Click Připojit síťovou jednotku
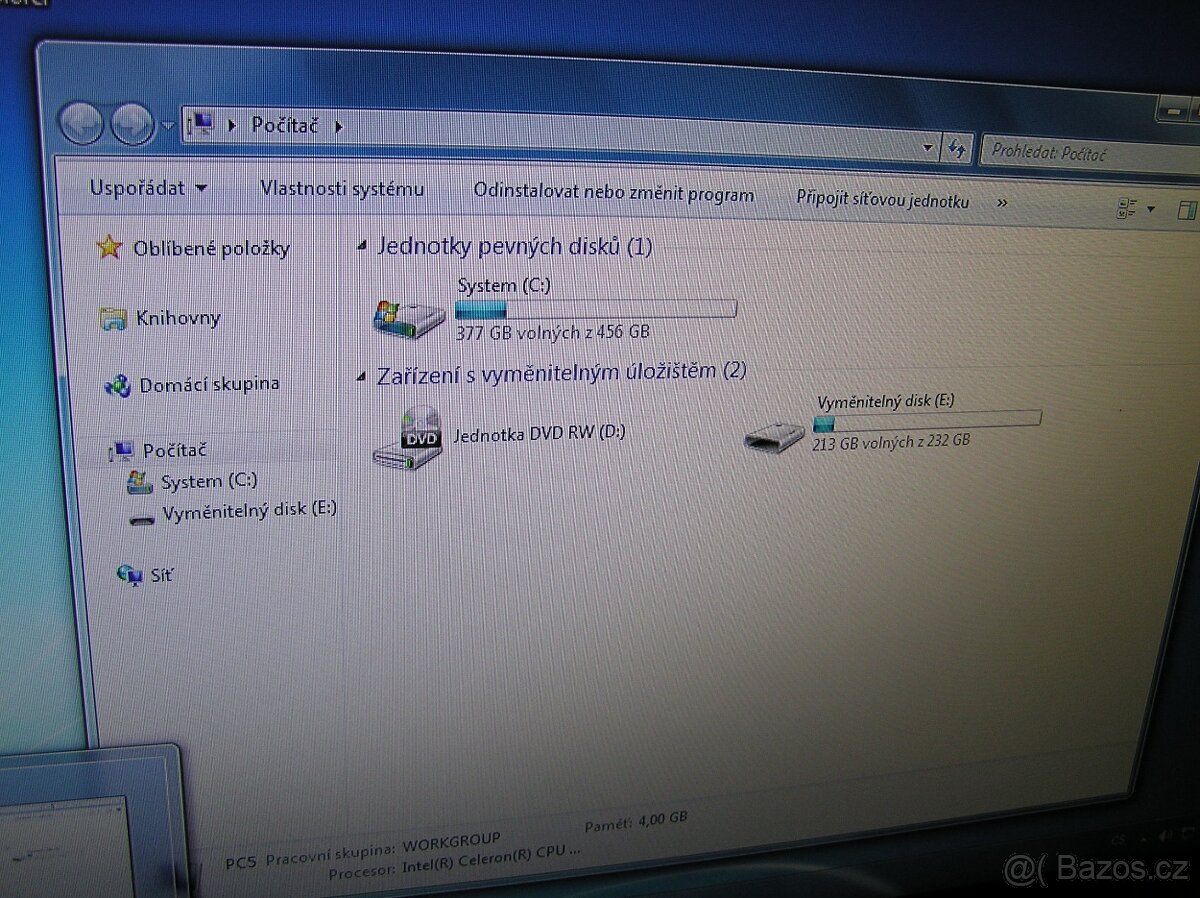Image resolution: width=1200 pixels, height=898 pixels. tap(883, 199)
